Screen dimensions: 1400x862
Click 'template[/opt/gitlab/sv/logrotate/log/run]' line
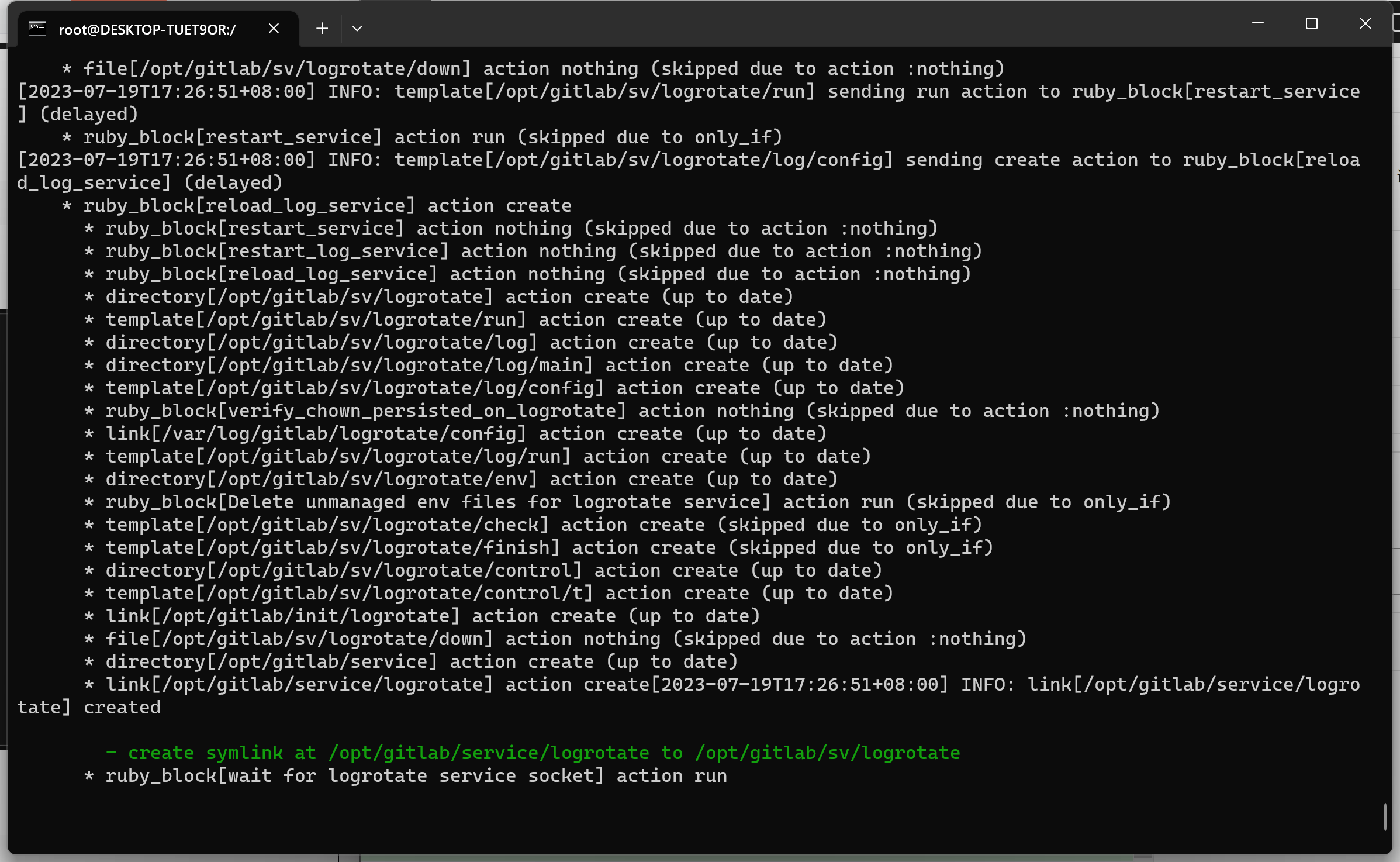tap(478, 456)
